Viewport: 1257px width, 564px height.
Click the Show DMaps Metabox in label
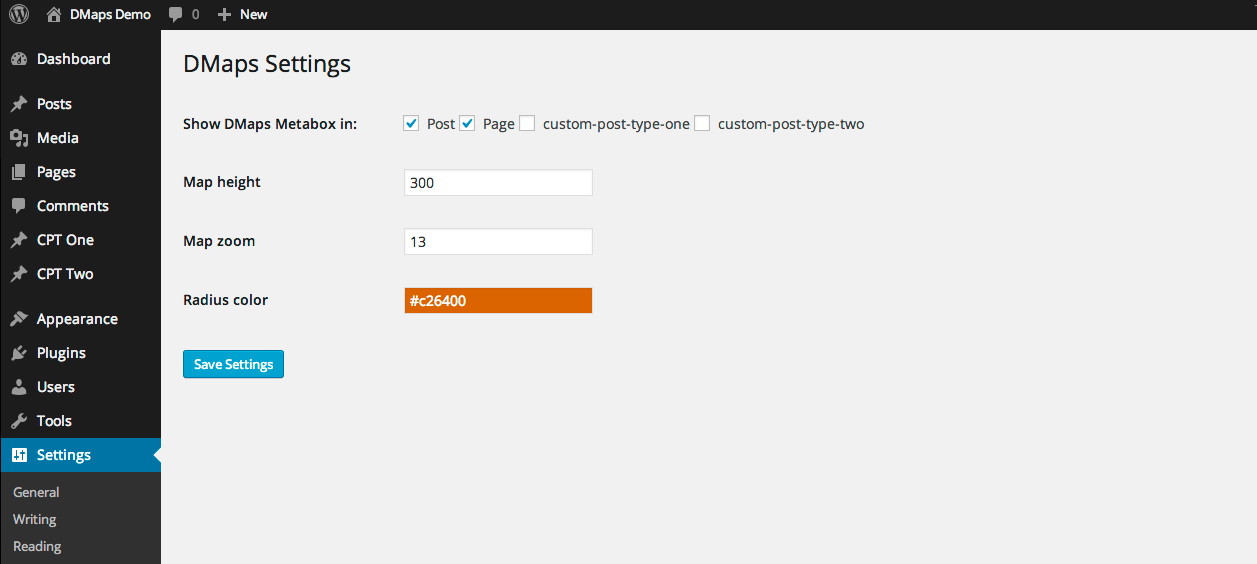(x=270, y=124)
